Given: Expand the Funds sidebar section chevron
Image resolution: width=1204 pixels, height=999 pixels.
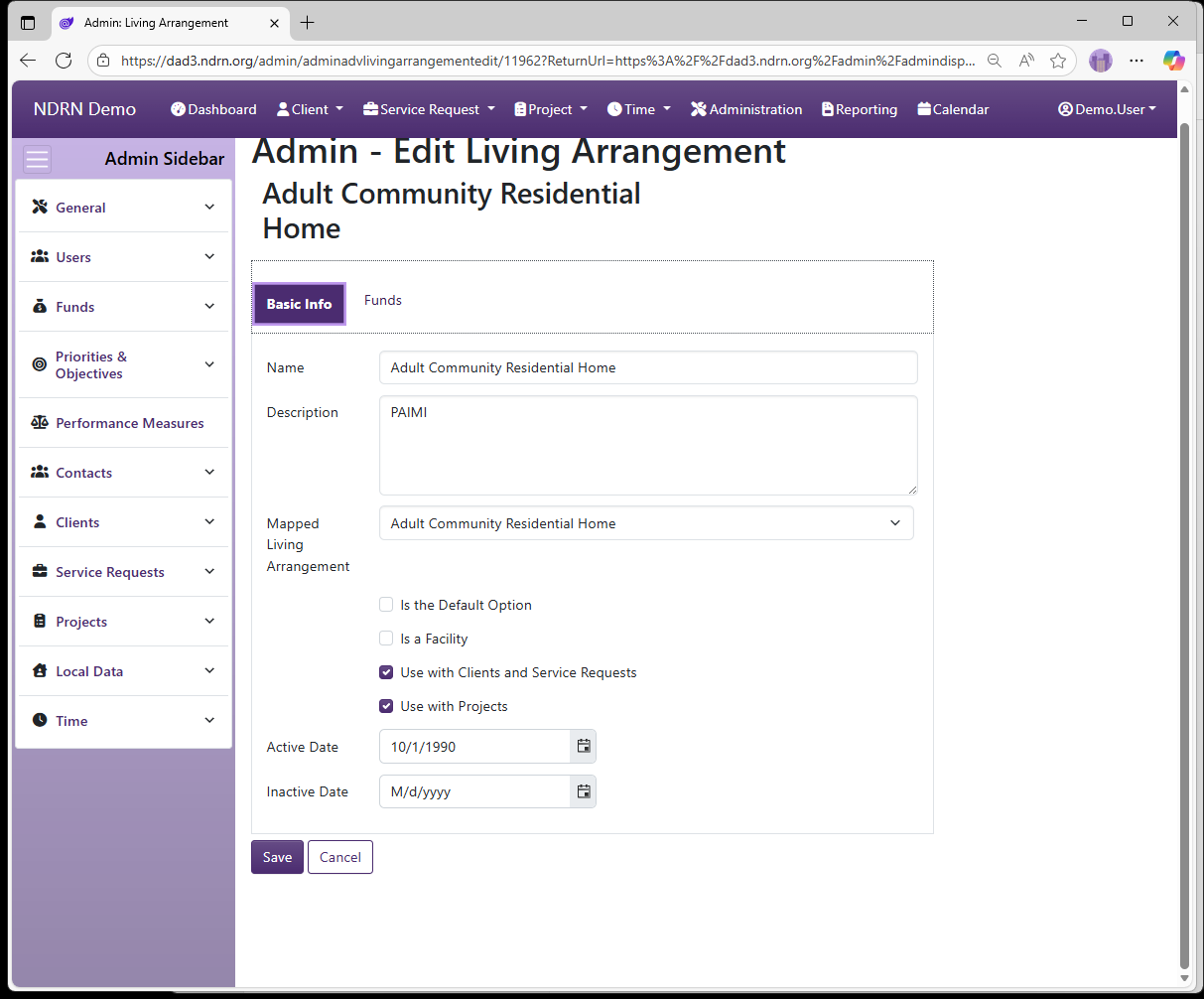Looking at the screenshot, I should [x=209, y=306].
